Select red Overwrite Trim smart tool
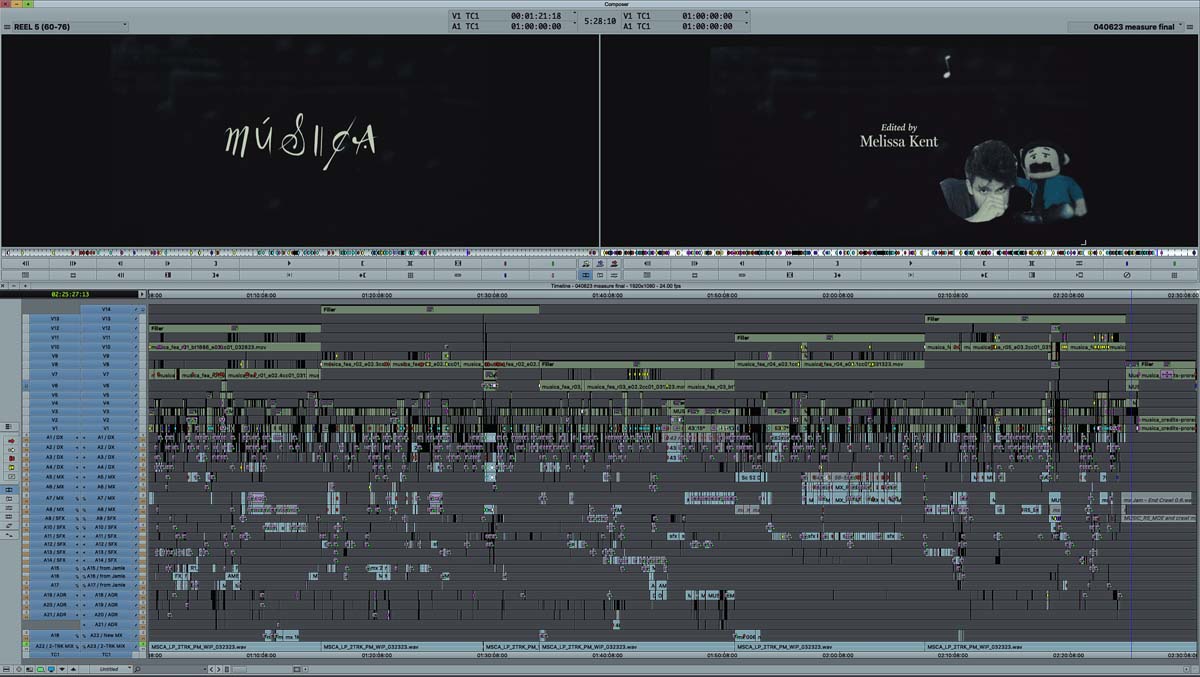1200x677 pixels. (x=11, y=458)
